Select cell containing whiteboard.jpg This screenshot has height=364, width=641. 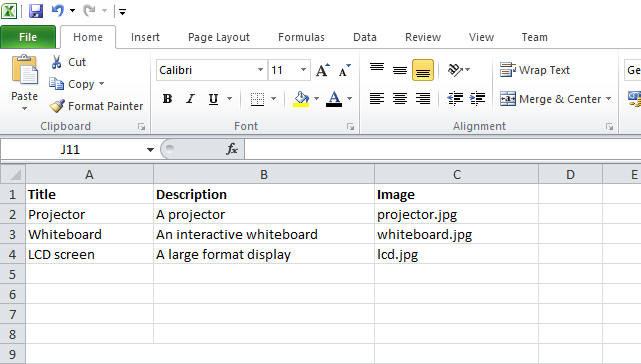[x=457, y=234]
